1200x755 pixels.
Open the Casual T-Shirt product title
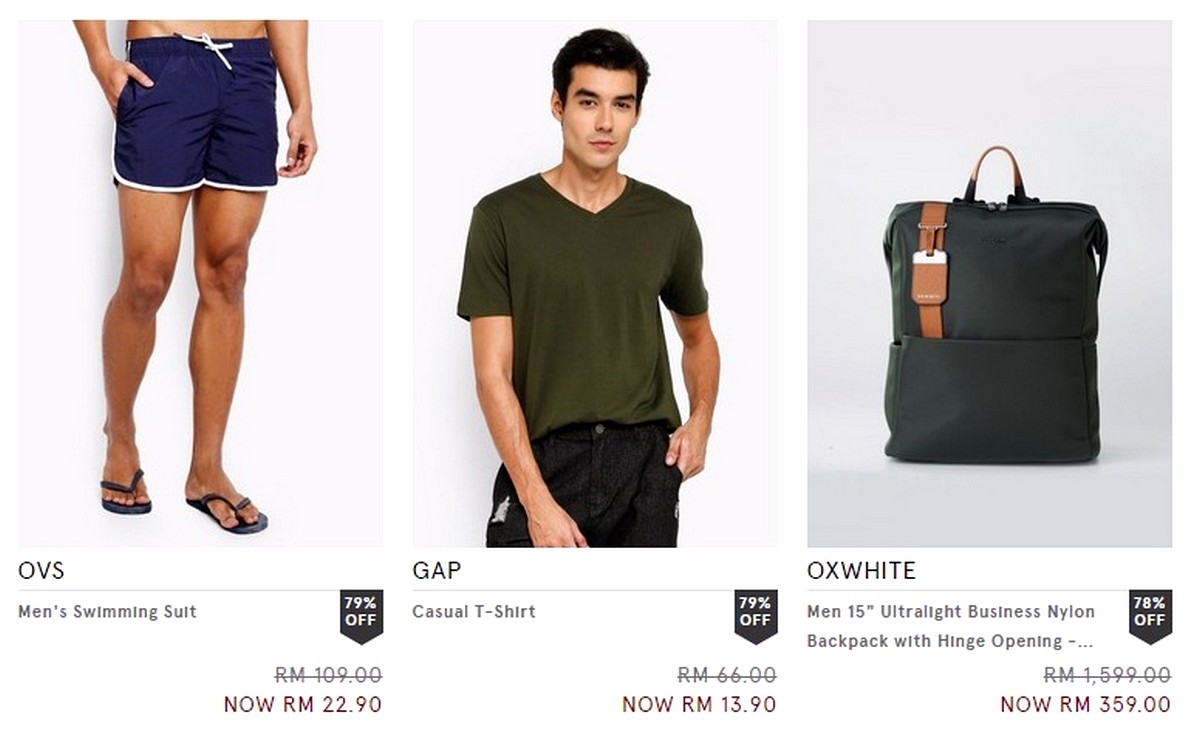[x=474, y=612]
